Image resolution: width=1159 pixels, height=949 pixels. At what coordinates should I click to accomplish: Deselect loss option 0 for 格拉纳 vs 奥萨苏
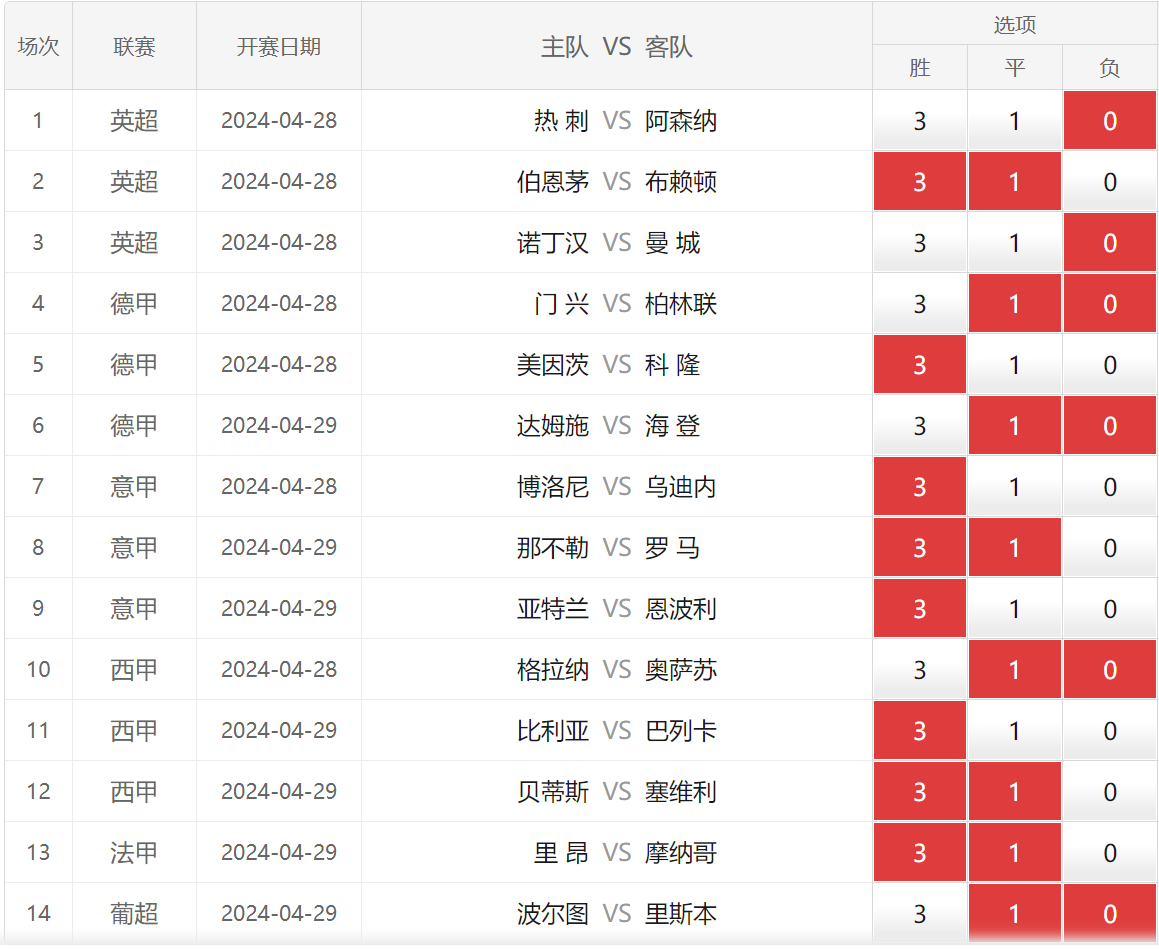coord(1109,670)
